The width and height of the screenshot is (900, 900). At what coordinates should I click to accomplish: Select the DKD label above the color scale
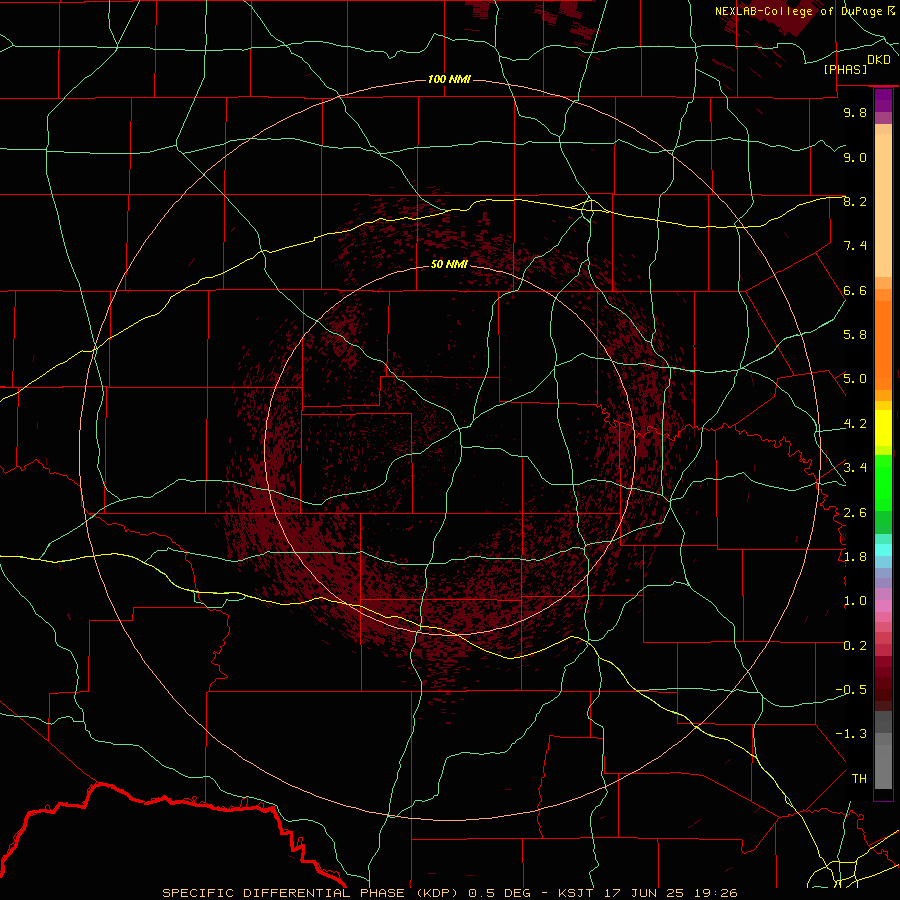point(878,60)
